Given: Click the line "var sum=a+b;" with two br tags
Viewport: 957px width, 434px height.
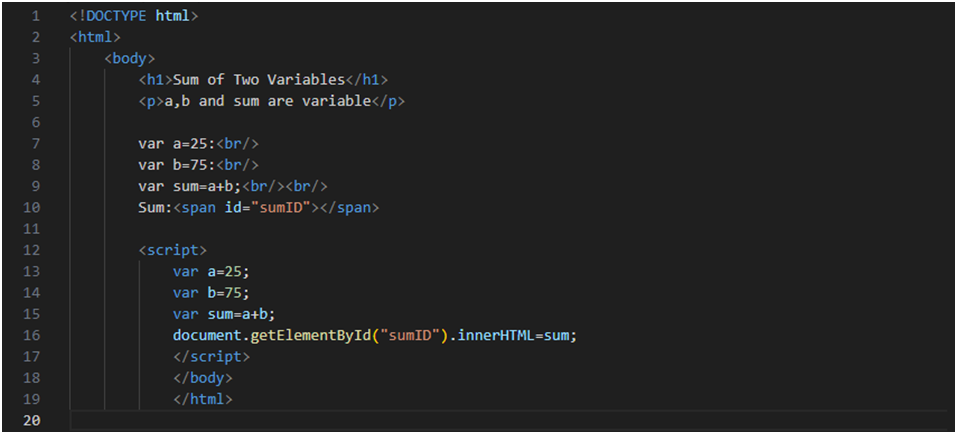Looking at the screenshot, I should pyautogui.click(x=233, y=186).
